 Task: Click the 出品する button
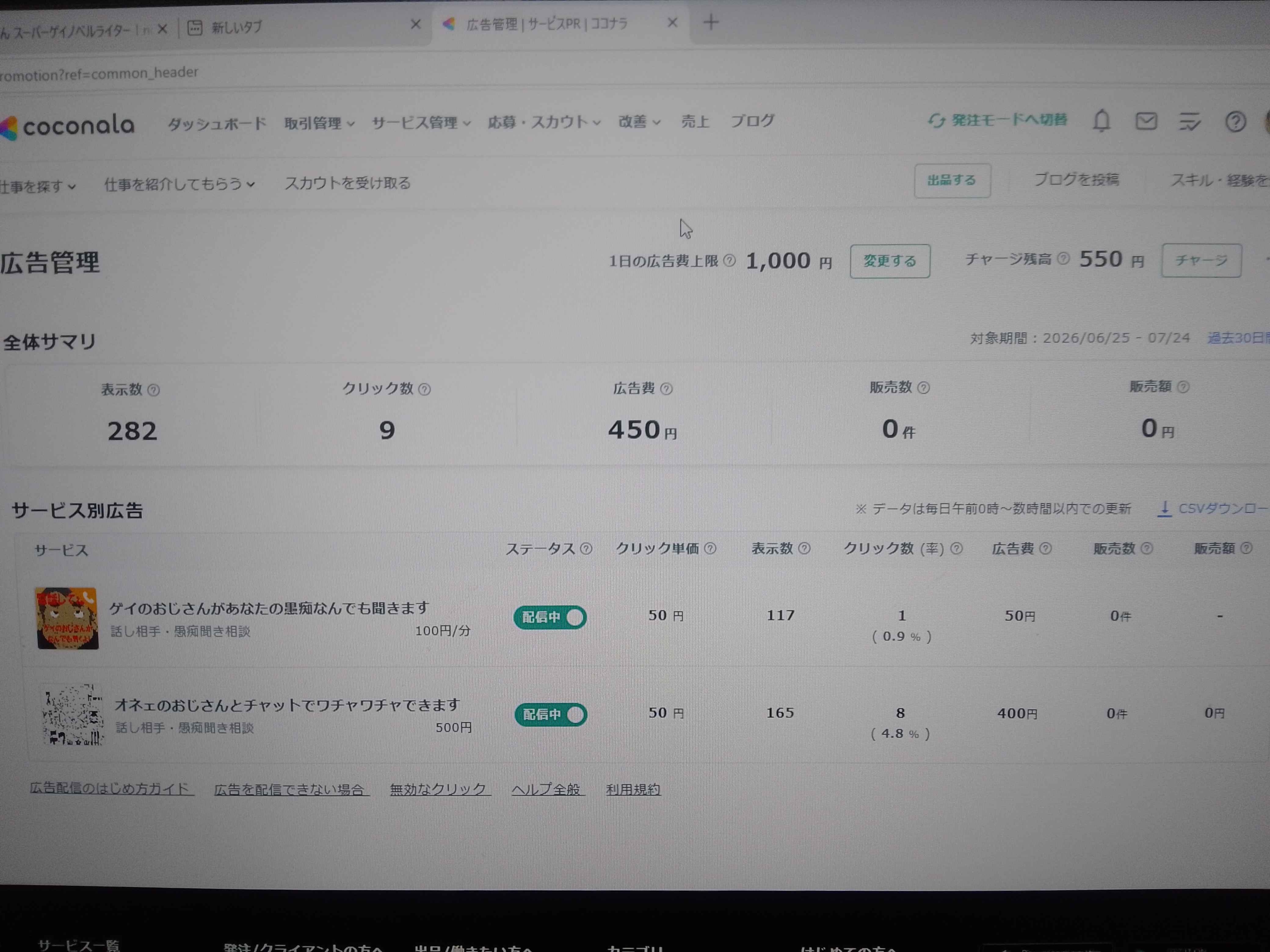pos(952,181)
